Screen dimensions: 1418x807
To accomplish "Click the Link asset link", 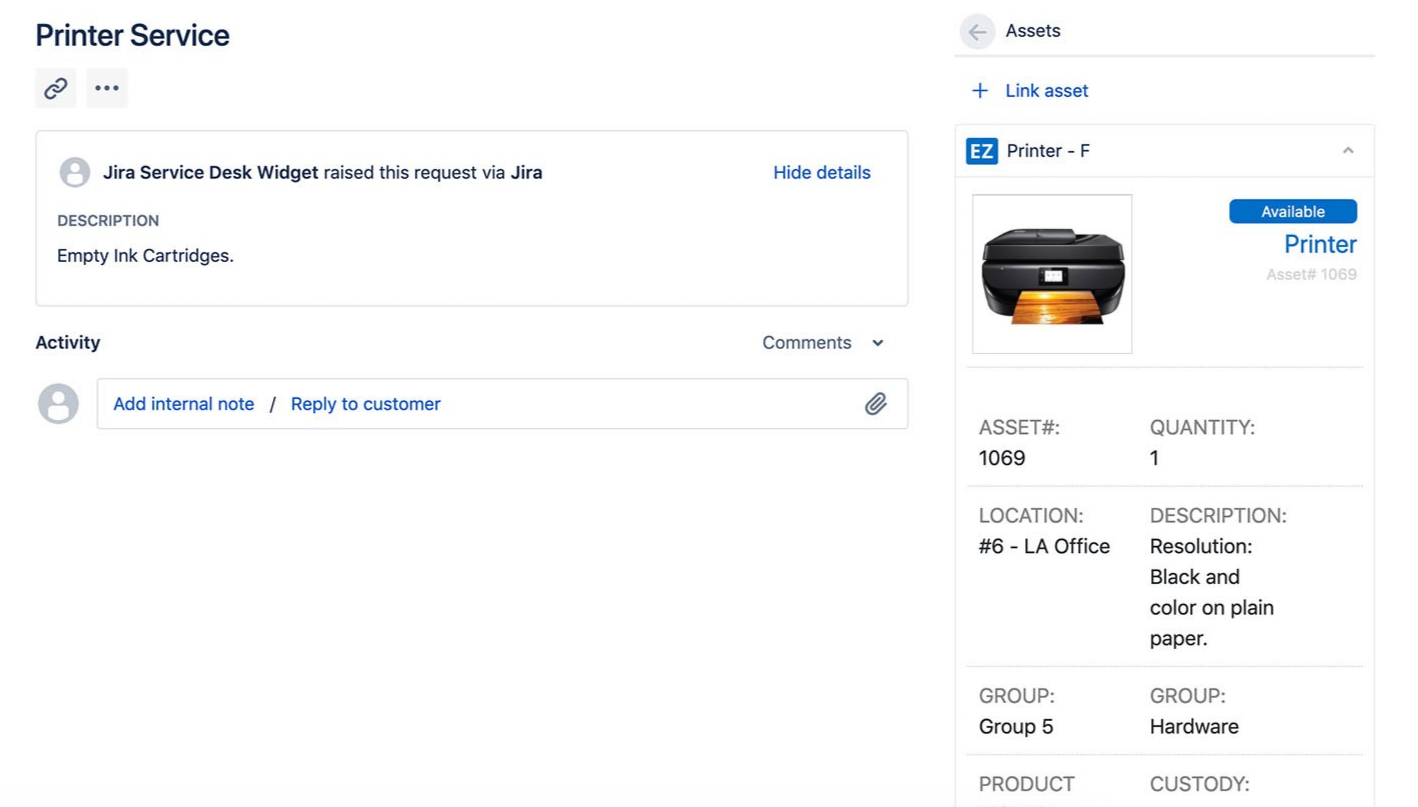I will point(1046,91).
